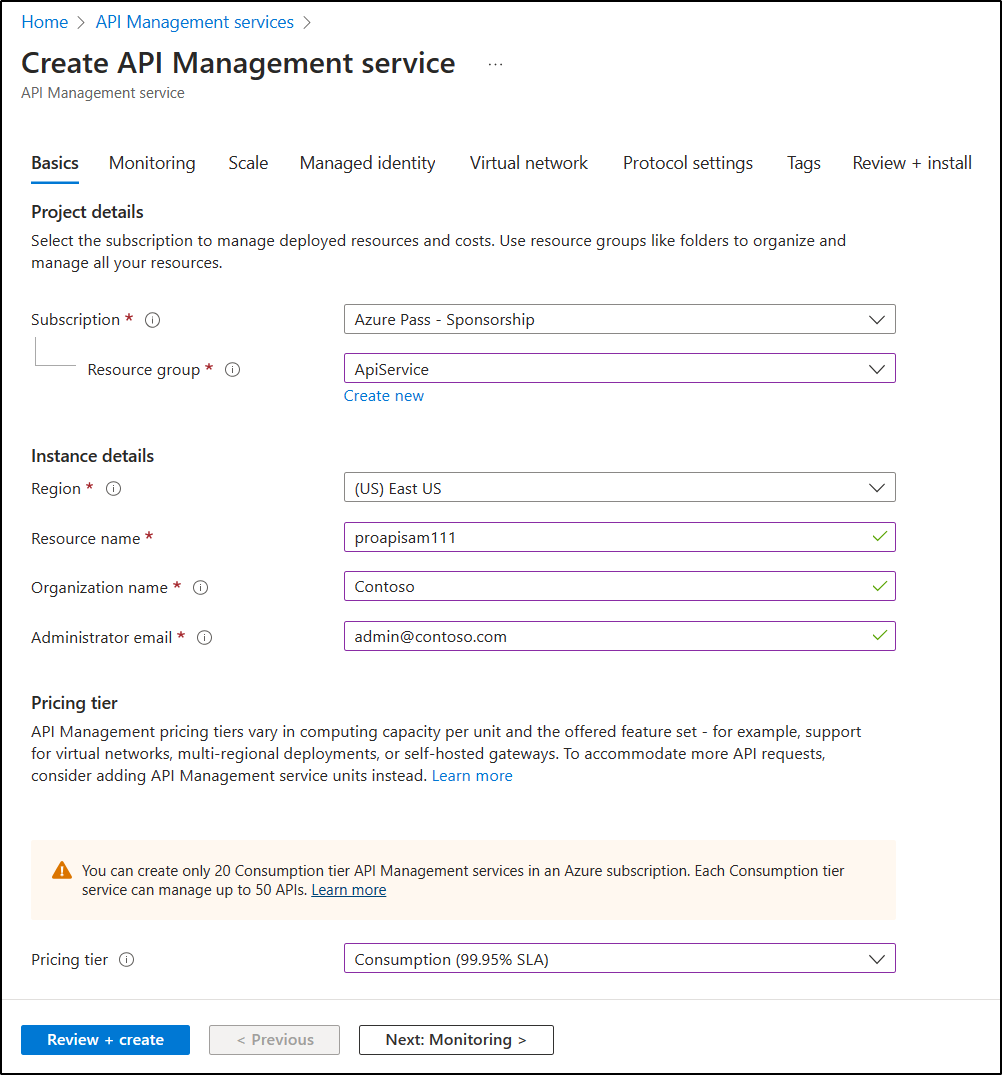Viewport: 1002px width, 1075px height.
Task: Open the Pricing tier info tooltip
Action: [126, 959]
